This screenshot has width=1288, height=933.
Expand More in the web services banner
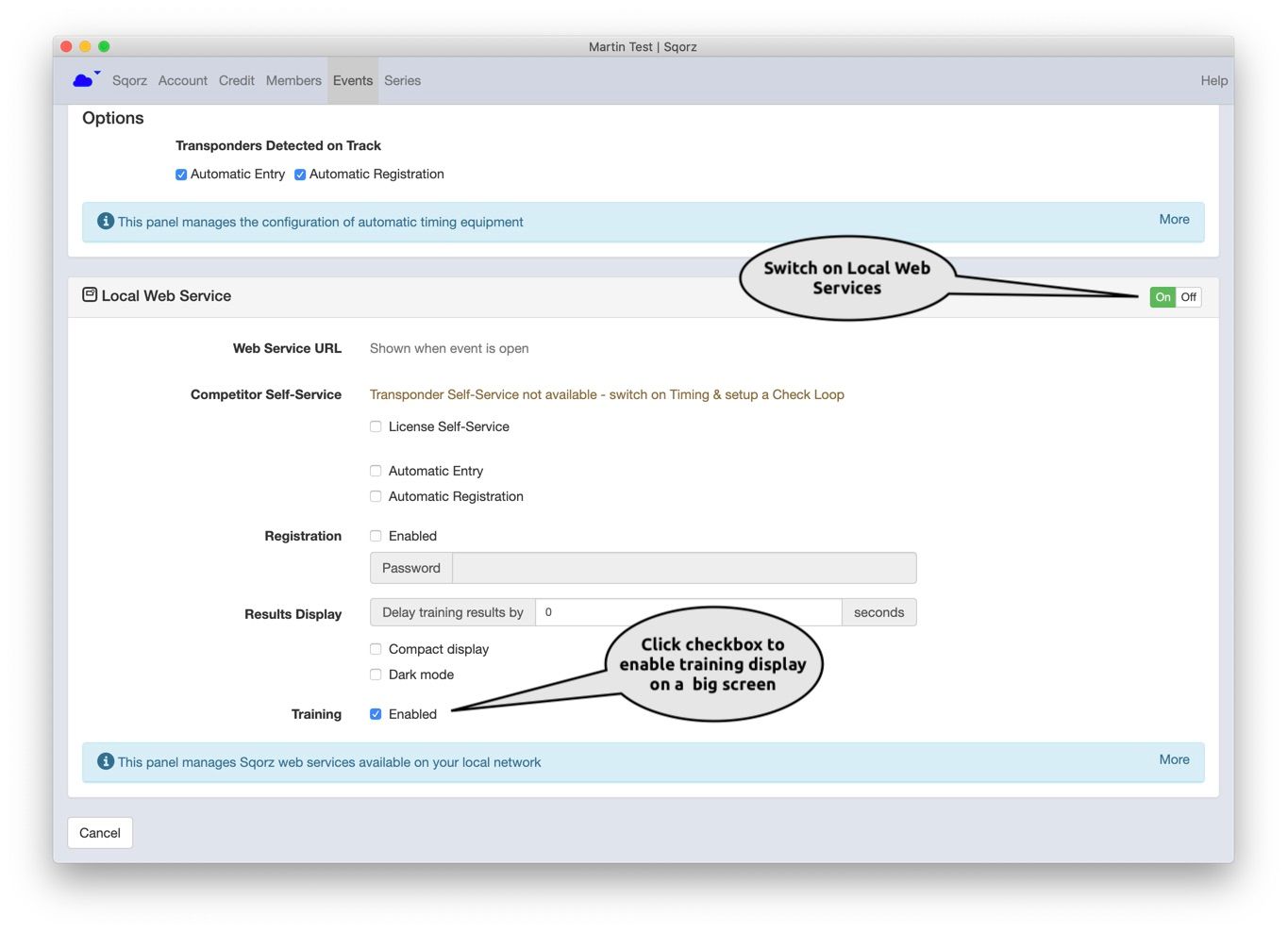tap(1174, 759)
